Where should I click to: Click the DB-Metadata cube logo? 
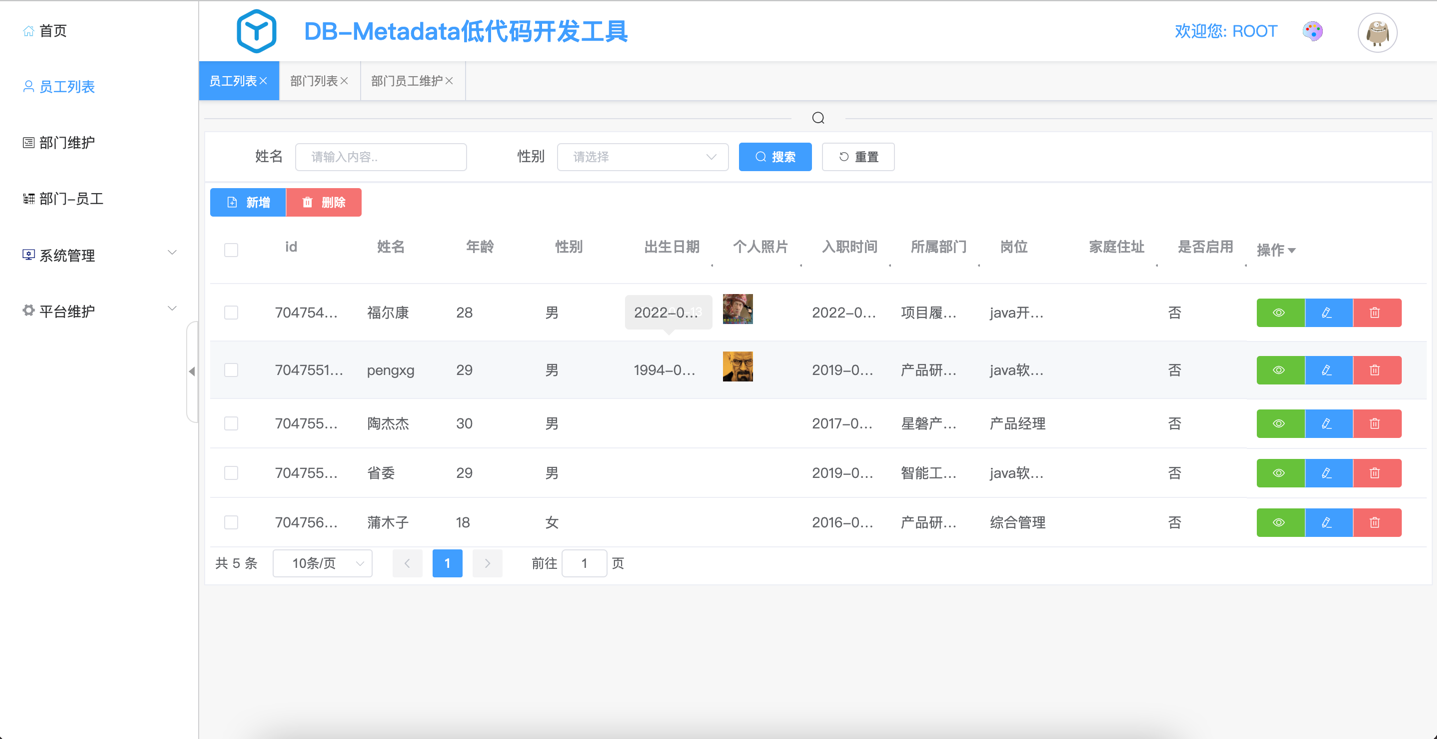256,32
